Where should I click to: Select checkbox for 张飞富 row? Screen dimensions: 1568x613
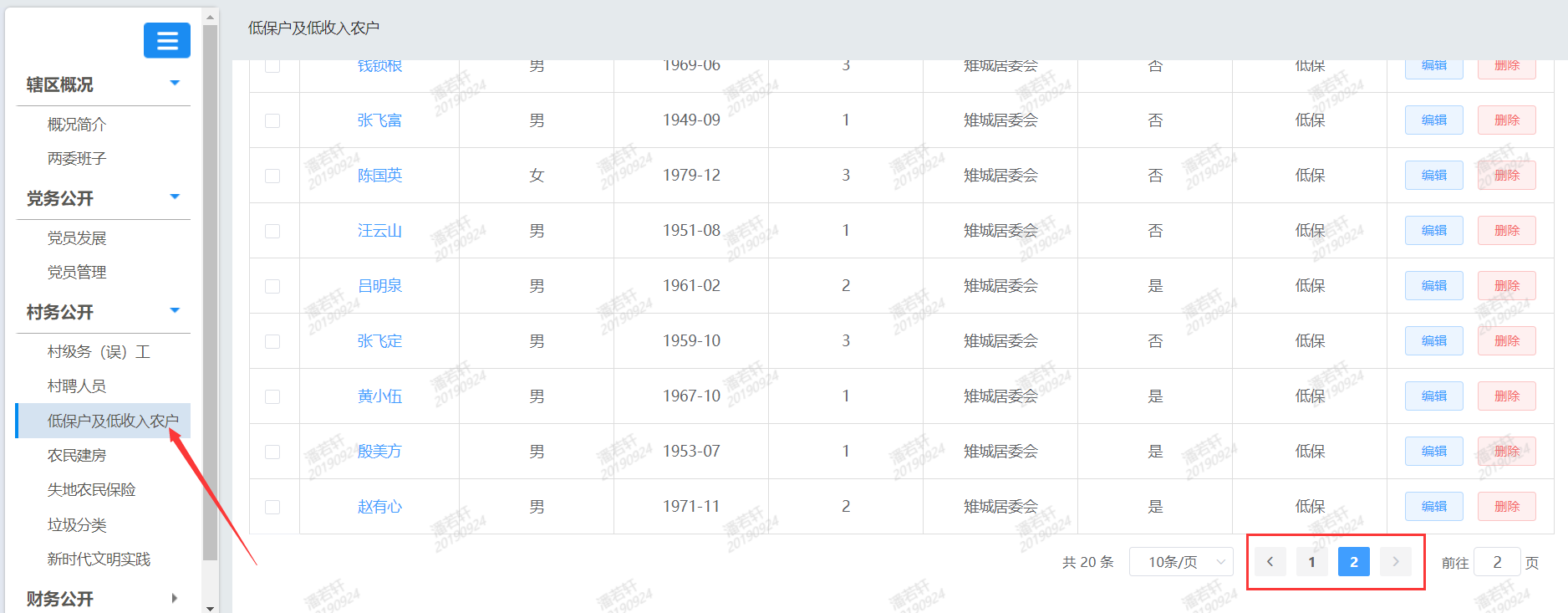272,120
